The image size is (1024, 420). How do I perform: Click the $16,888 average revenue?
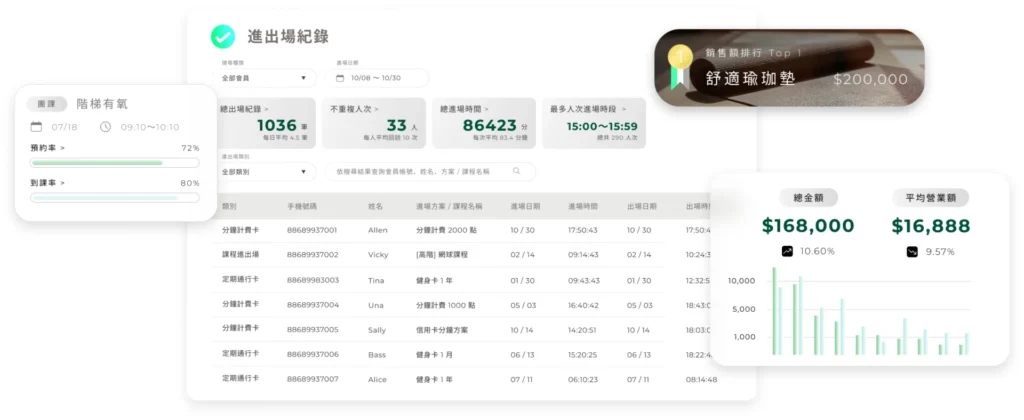tap(931, 226)
